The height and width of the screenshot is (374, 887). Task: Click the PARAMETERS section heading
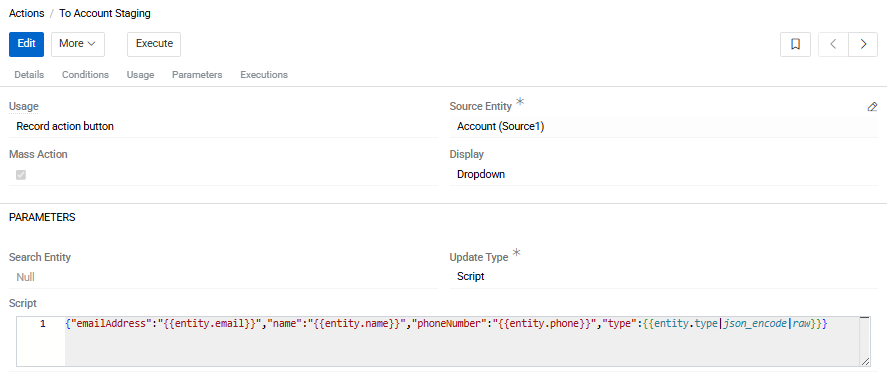click(x=42, y=217)
